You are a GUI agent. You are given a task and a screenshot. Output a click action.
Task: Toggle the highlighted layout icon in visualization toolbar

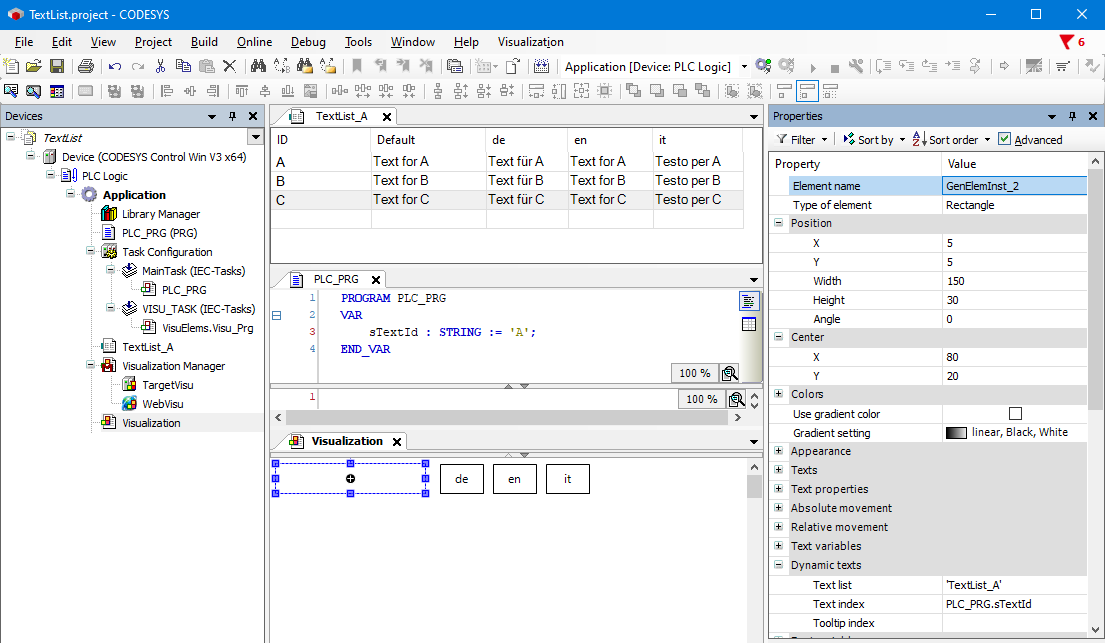coord(806,91)
